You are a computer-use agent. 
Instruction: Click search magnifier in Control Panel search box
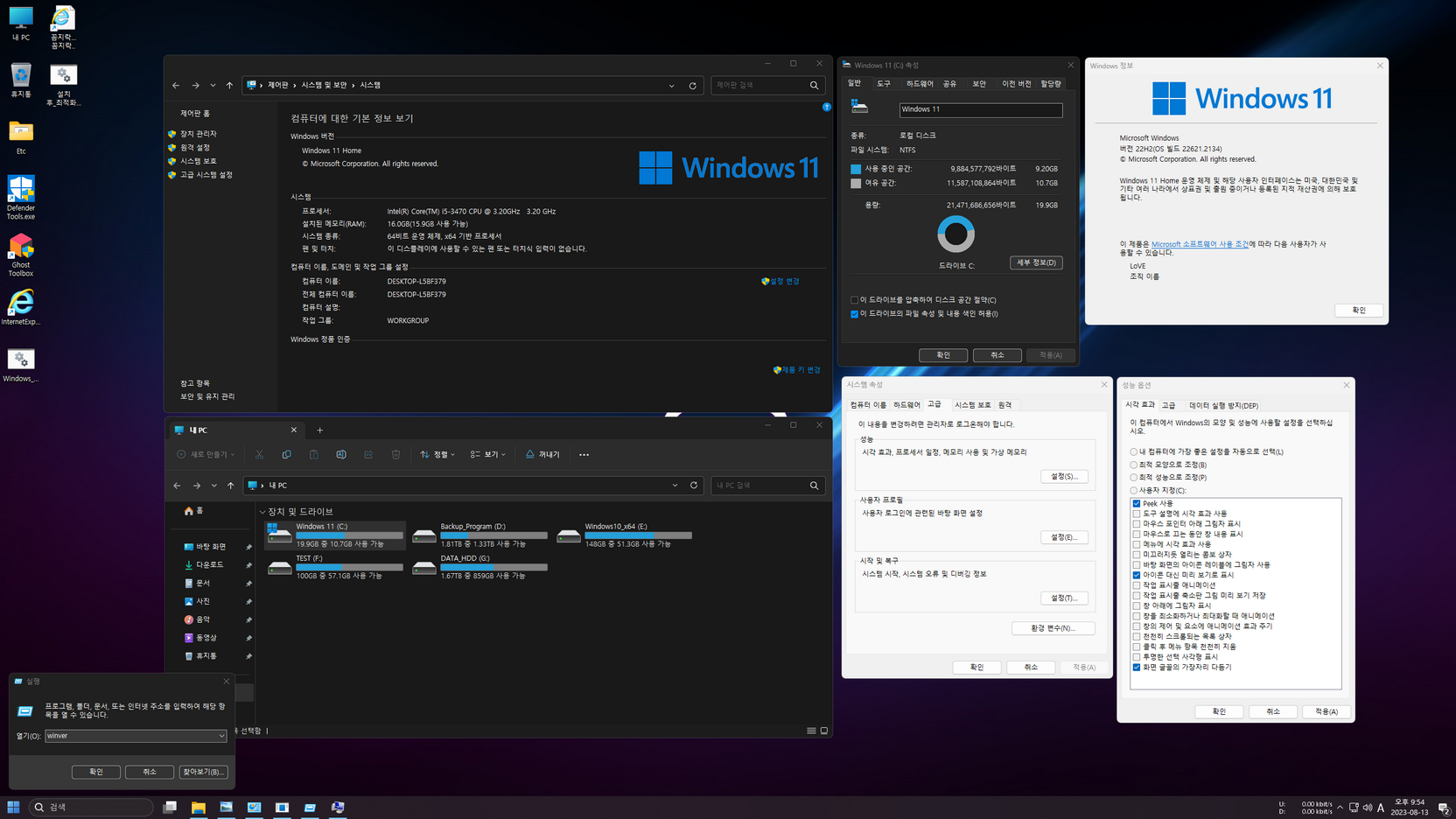[814, 85]
